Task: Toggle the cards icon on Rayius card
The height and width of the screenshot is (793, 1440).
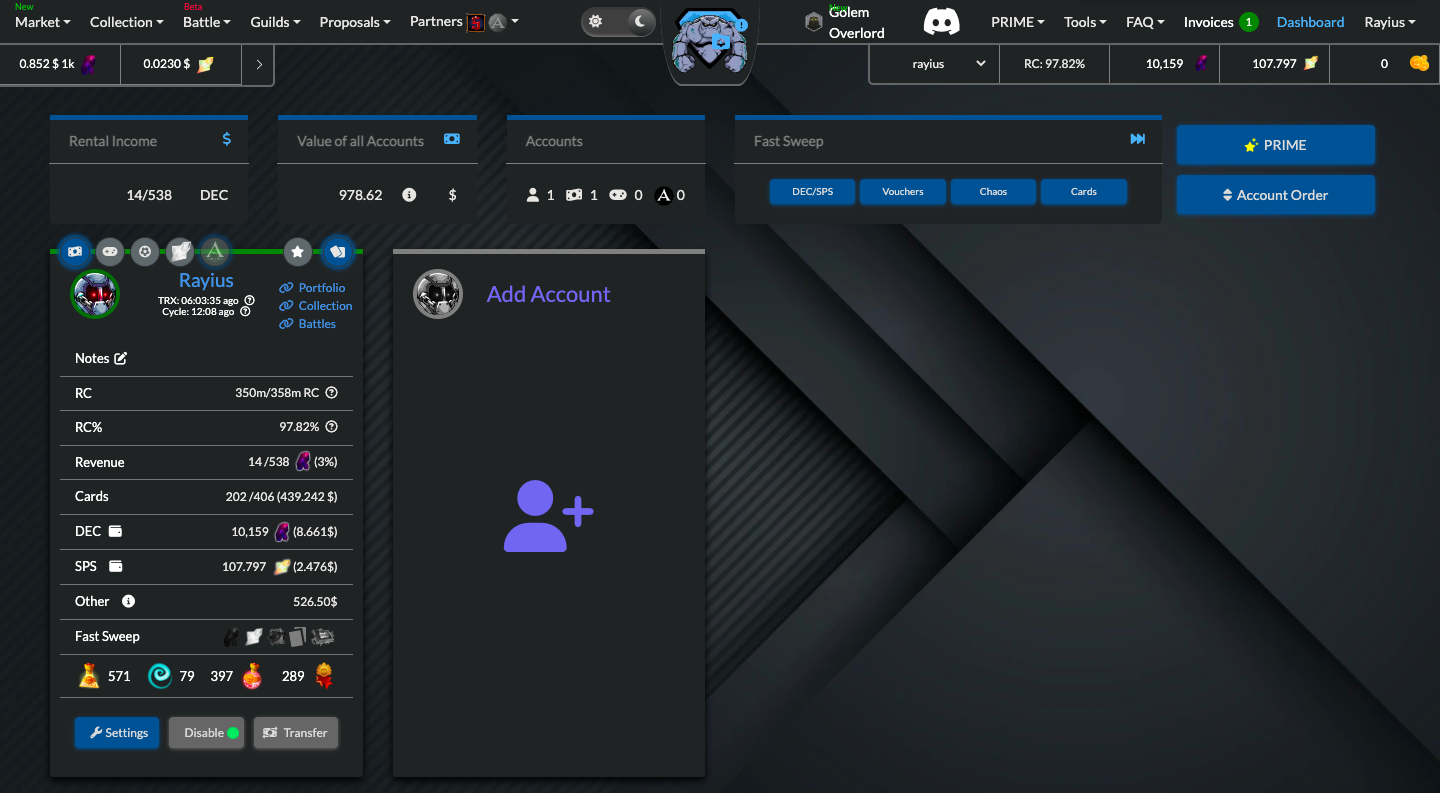Action: click(x=337, y=251)
